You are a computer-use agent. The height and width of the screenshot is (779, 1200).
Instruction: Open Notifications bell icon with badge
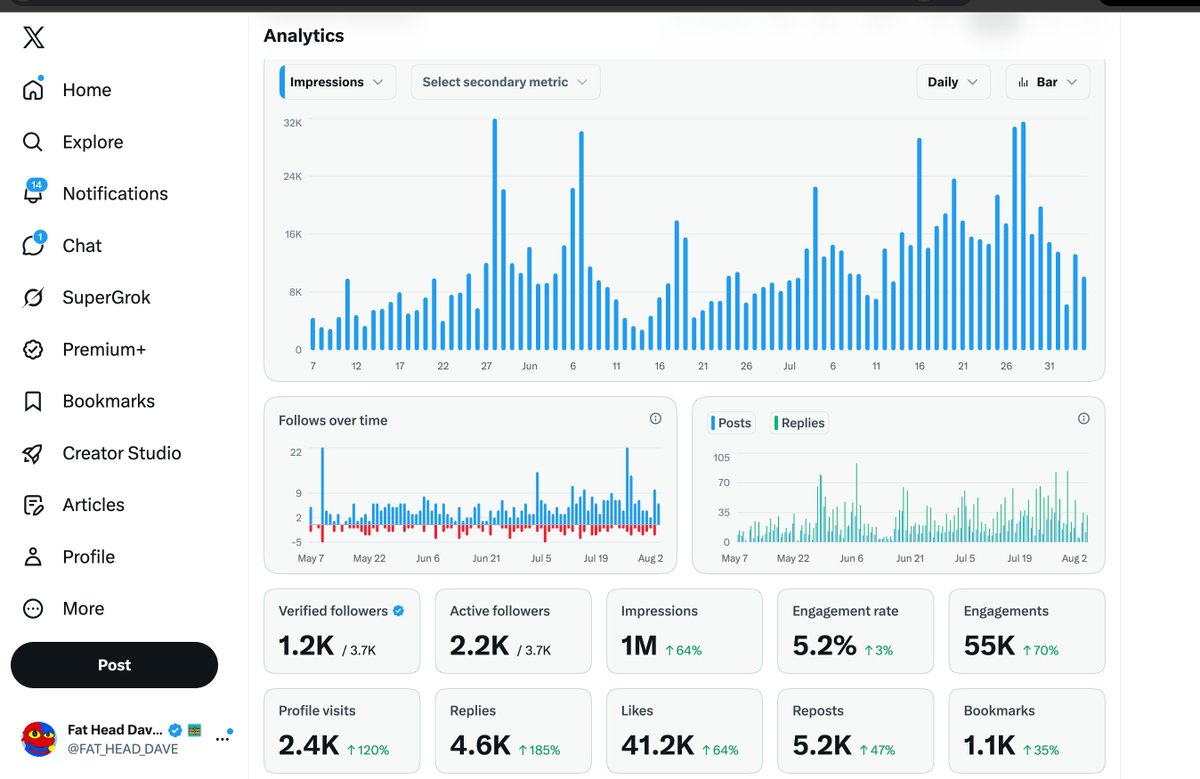pyautogui.click(x=34, y=192)
